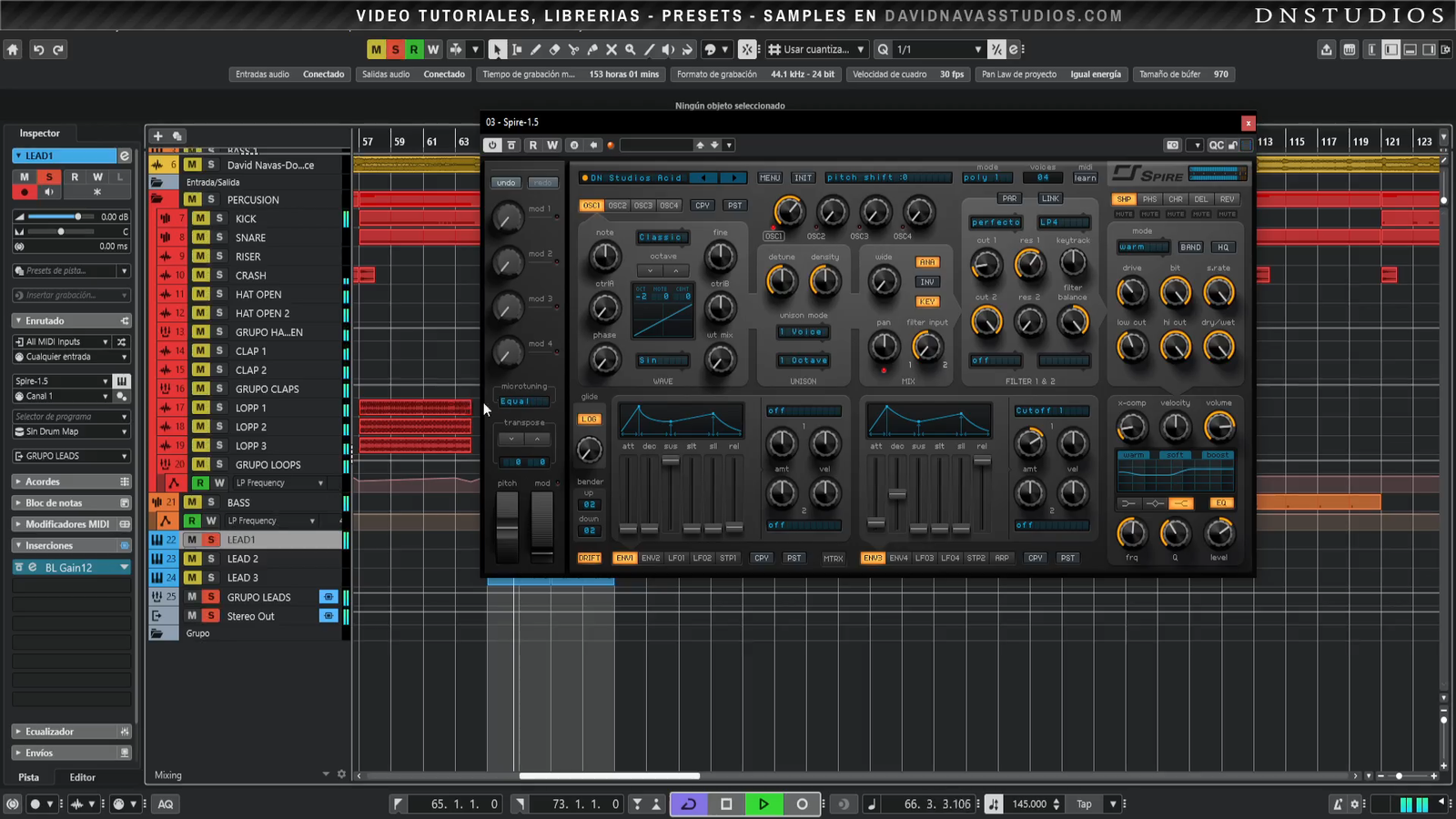This screenshot has height=819, width=1456.
Task: Add a new track with plus icon
Action: click(157, 136)
